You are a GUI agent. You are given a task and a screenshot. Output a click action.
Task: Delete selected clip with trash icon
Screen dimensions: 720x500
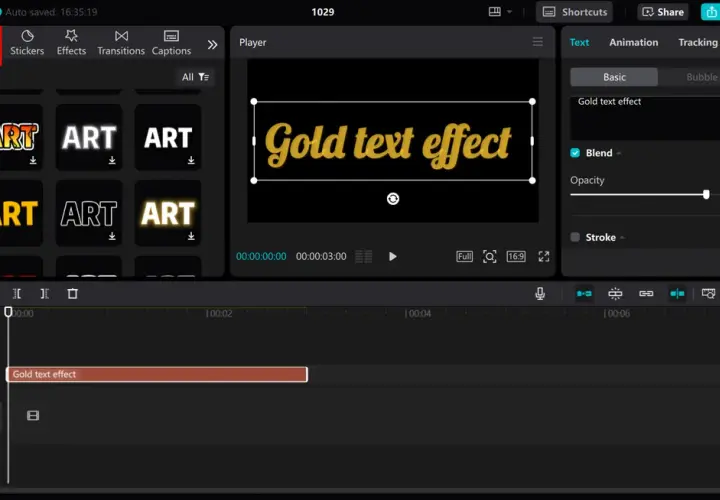pos(73,293)
